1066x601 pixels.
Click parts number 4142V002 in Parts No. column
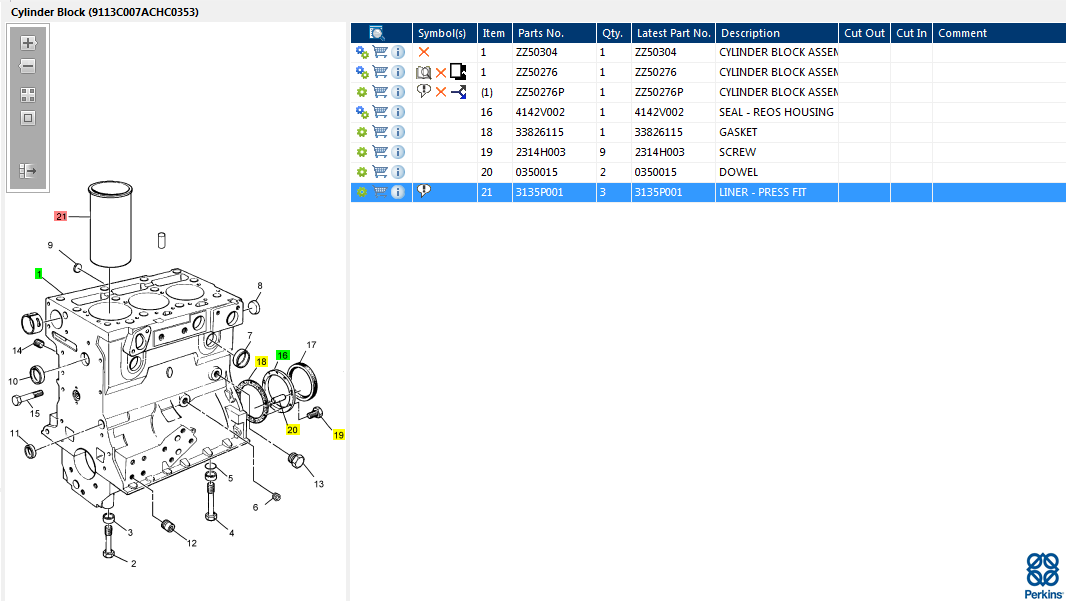[540, 112]
